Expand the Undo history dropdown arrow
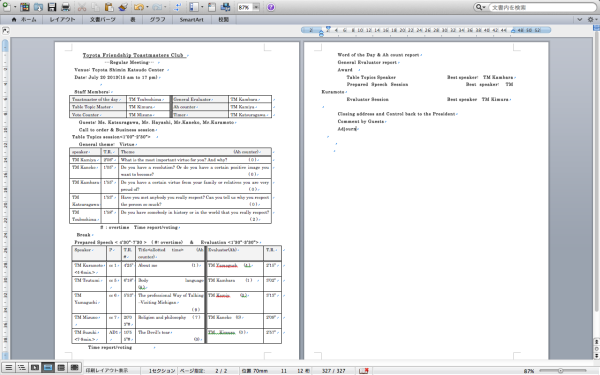 [147, 7]
